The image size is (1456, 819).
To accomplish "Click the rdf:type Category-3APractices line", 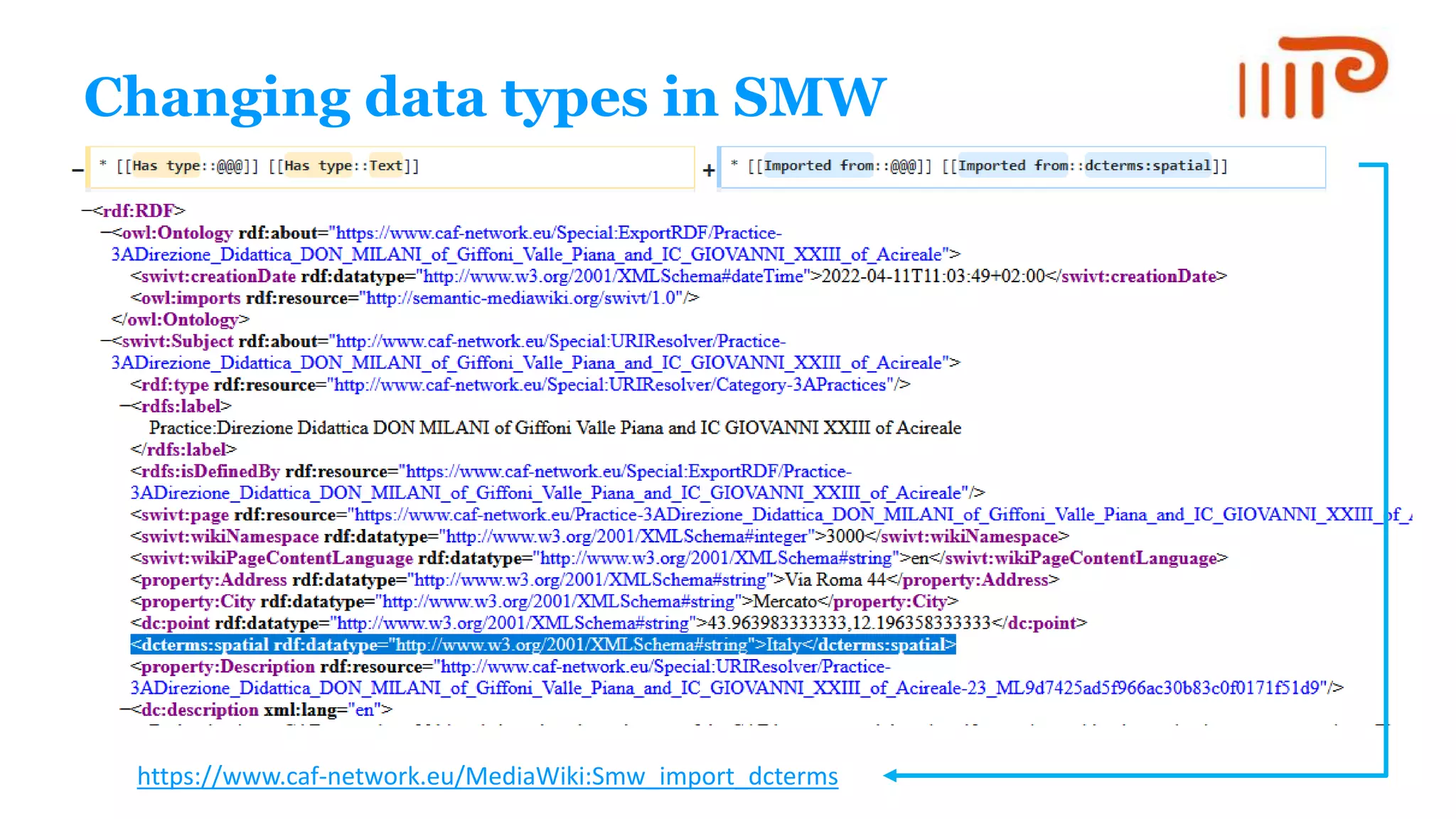I will 520,385.
